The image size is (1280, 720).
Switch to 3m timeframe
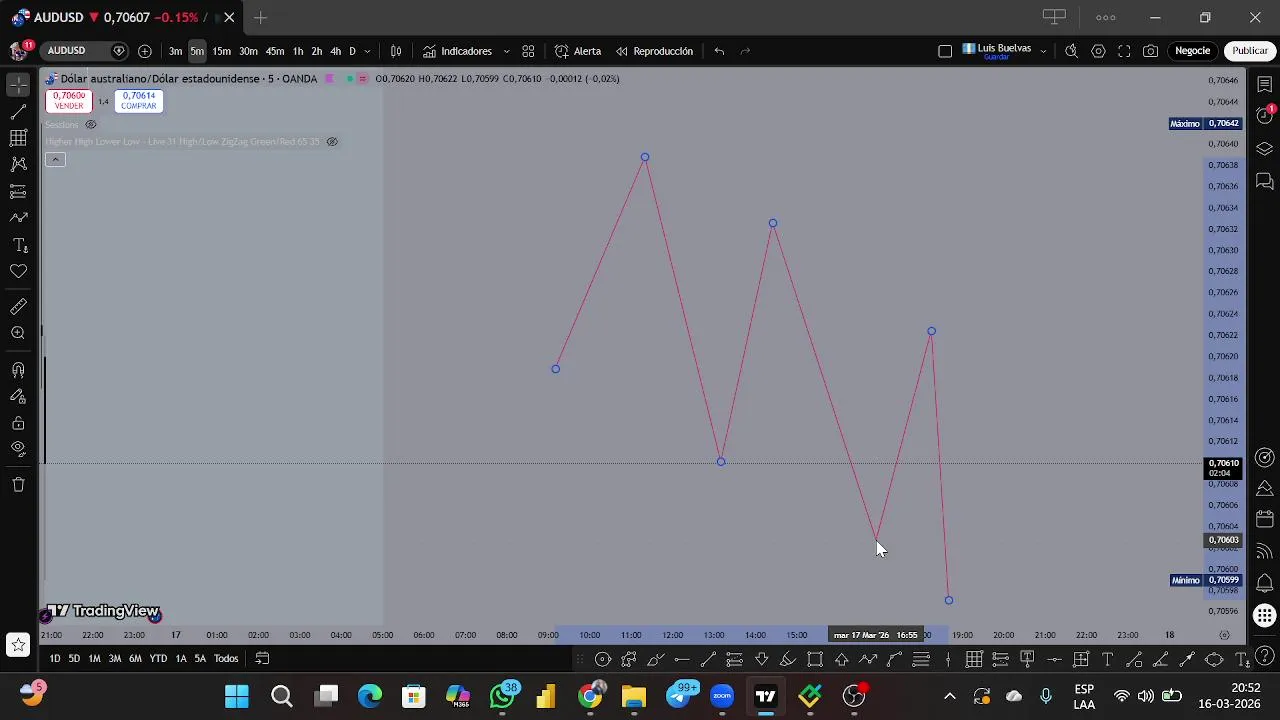click(x=175, y=51)
